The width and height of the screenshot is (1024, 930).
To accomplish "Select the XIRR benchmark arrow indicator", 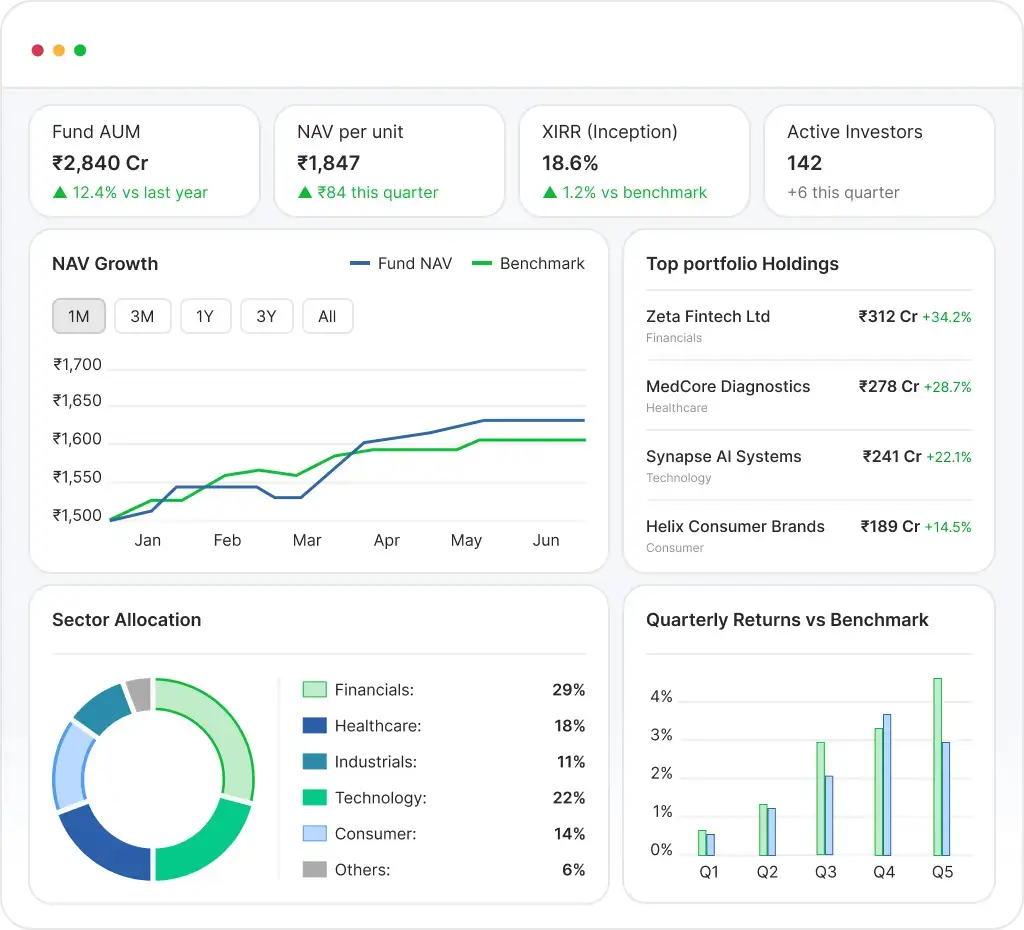I will coord(548,192).
